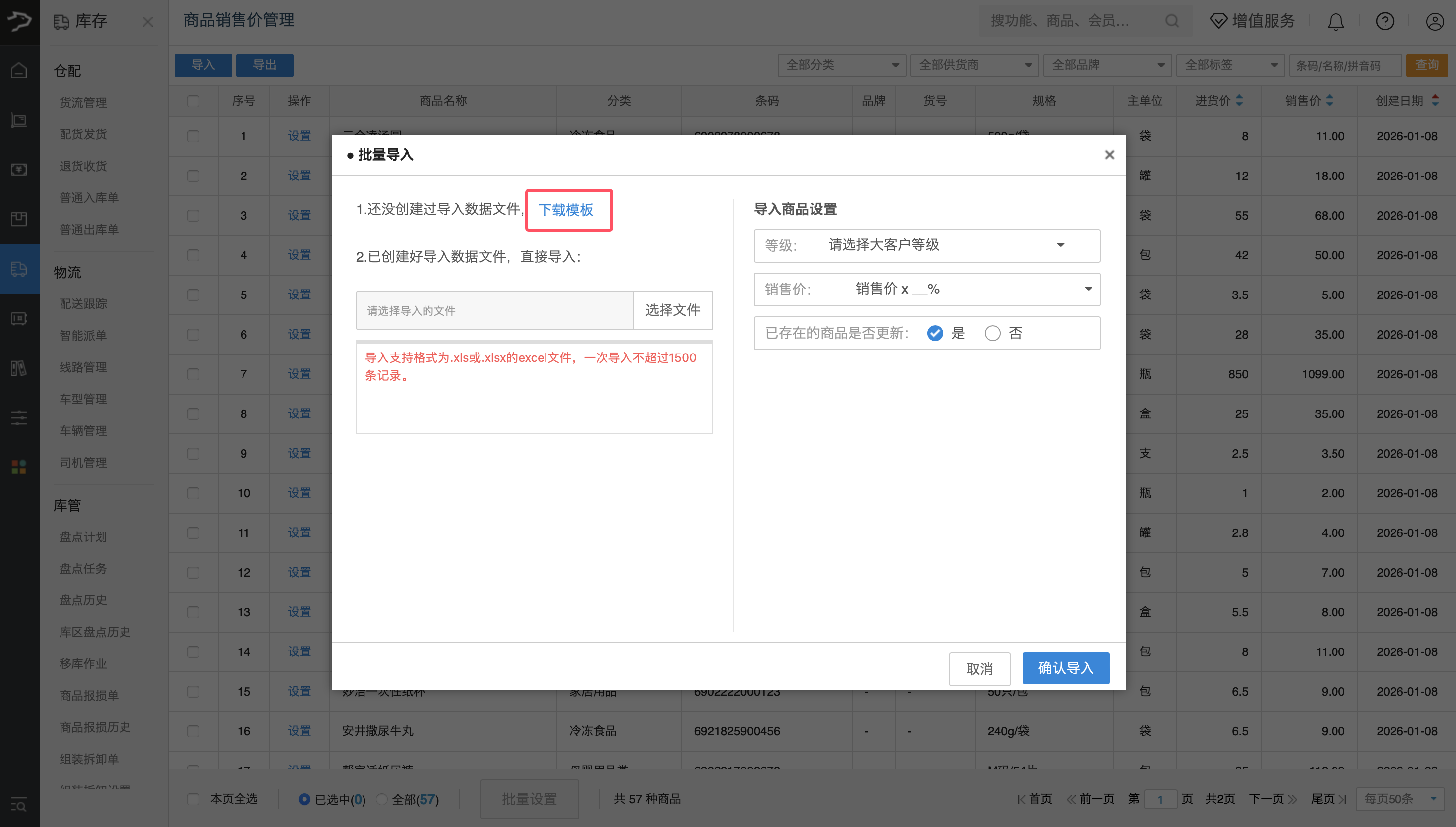1456x827 pixels.
Task: Enable the 本页全选 checkbox
Action: (193, 799)
